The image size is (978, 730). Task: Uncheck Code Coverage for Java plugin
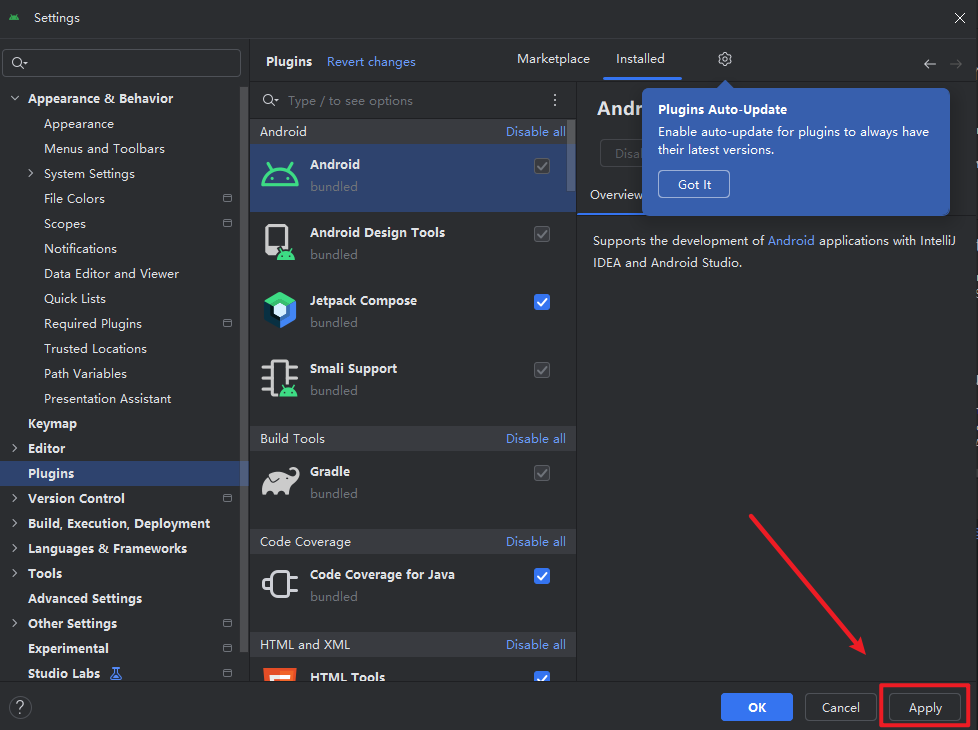(542, 575)
